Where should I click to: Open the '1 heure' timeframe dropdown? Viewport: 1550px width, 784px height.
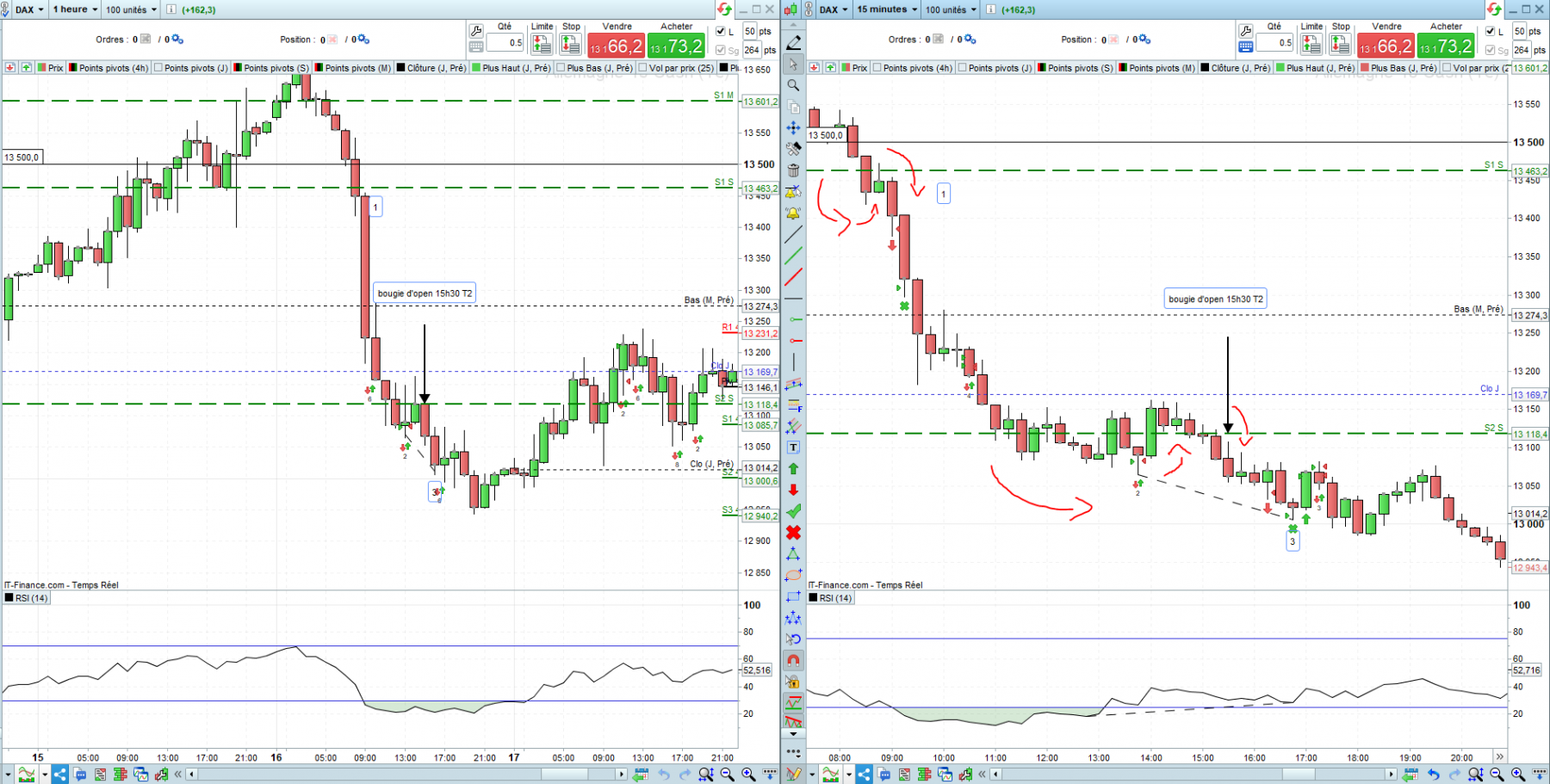point(75,9)
